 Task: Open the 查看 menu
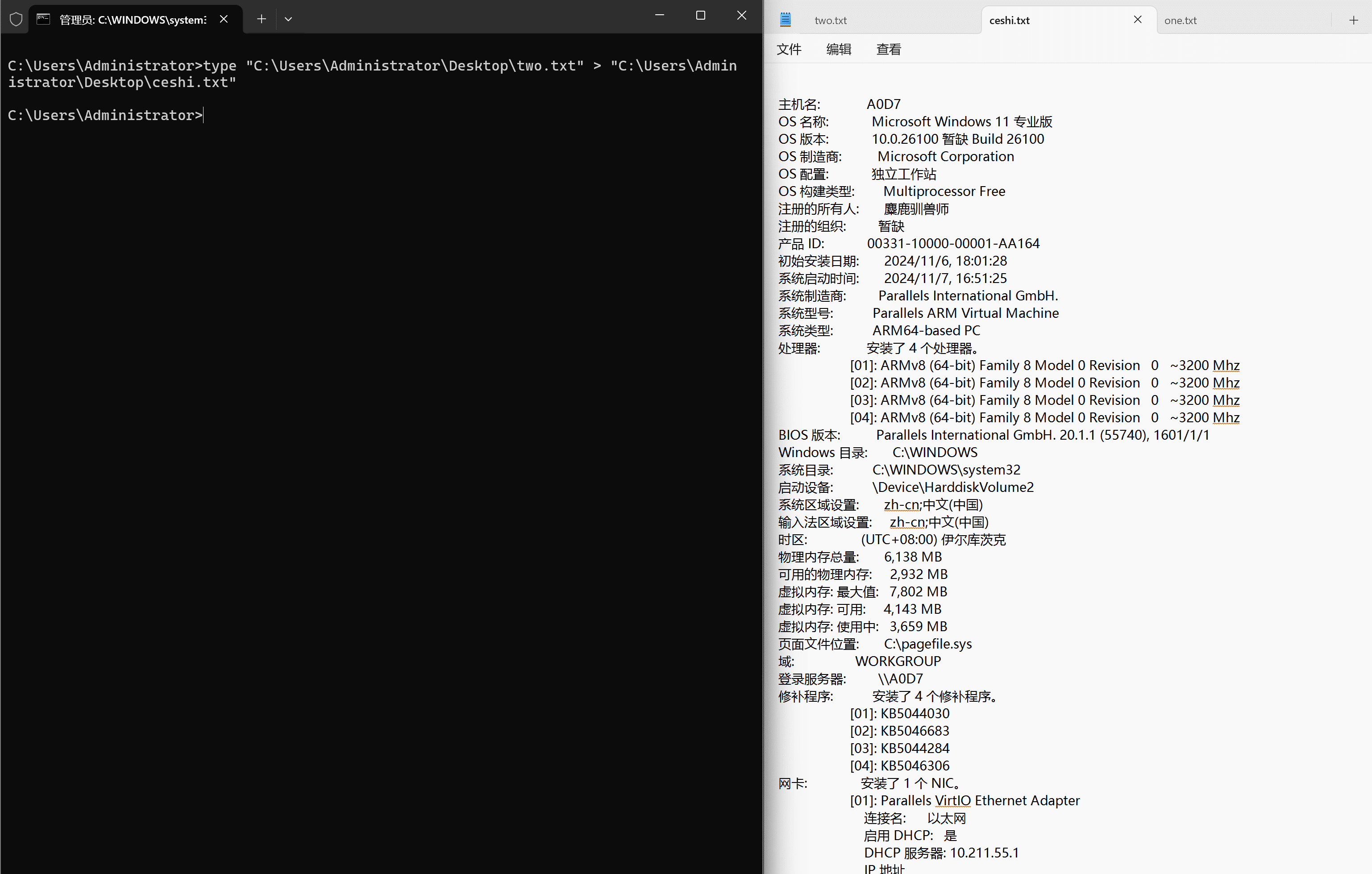click(x=888, y=50)
